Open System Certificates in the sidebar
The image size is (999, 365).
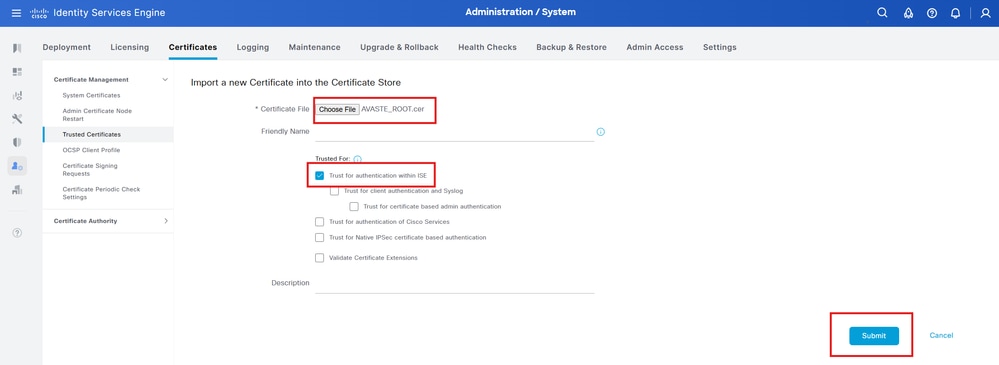point(91,95)
